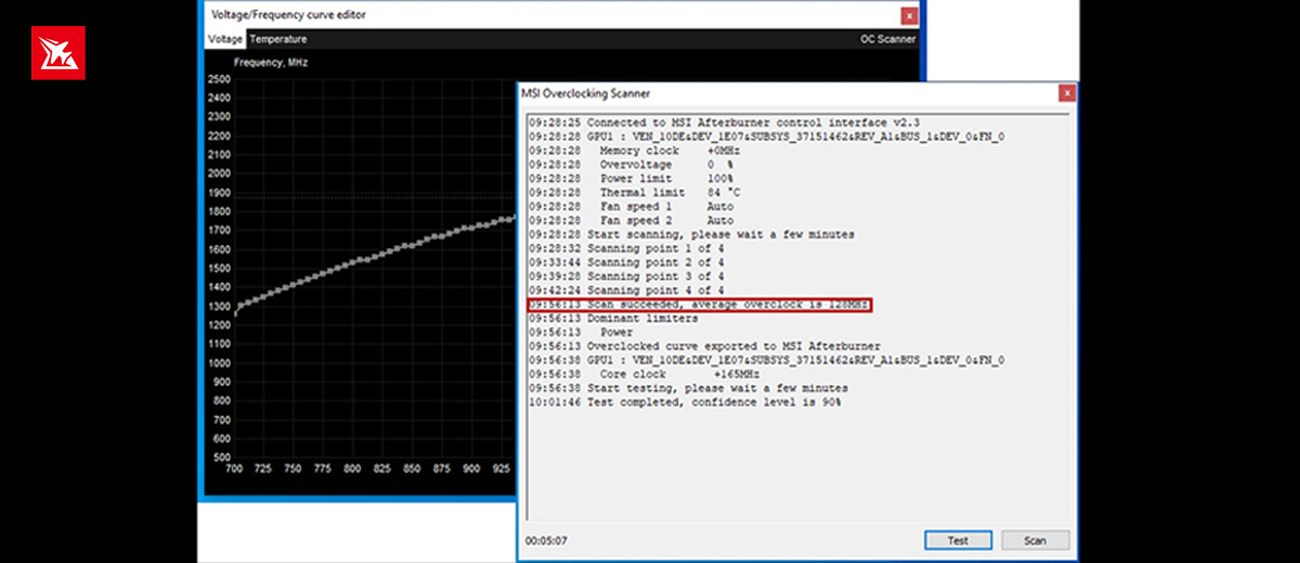Image resolution: width=1300 pixels, height=563 pixels.
Task: Close the Voltage/Frequency curve editor window
Action: point(908,15)
